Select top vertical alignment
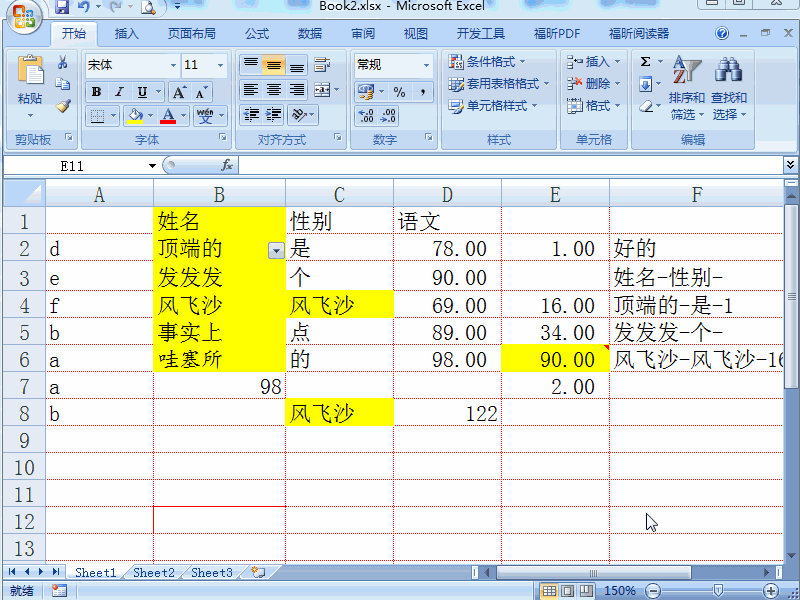The width and height of the screenshot is (800, 600). pyautogui.click(x=251, y=65)
